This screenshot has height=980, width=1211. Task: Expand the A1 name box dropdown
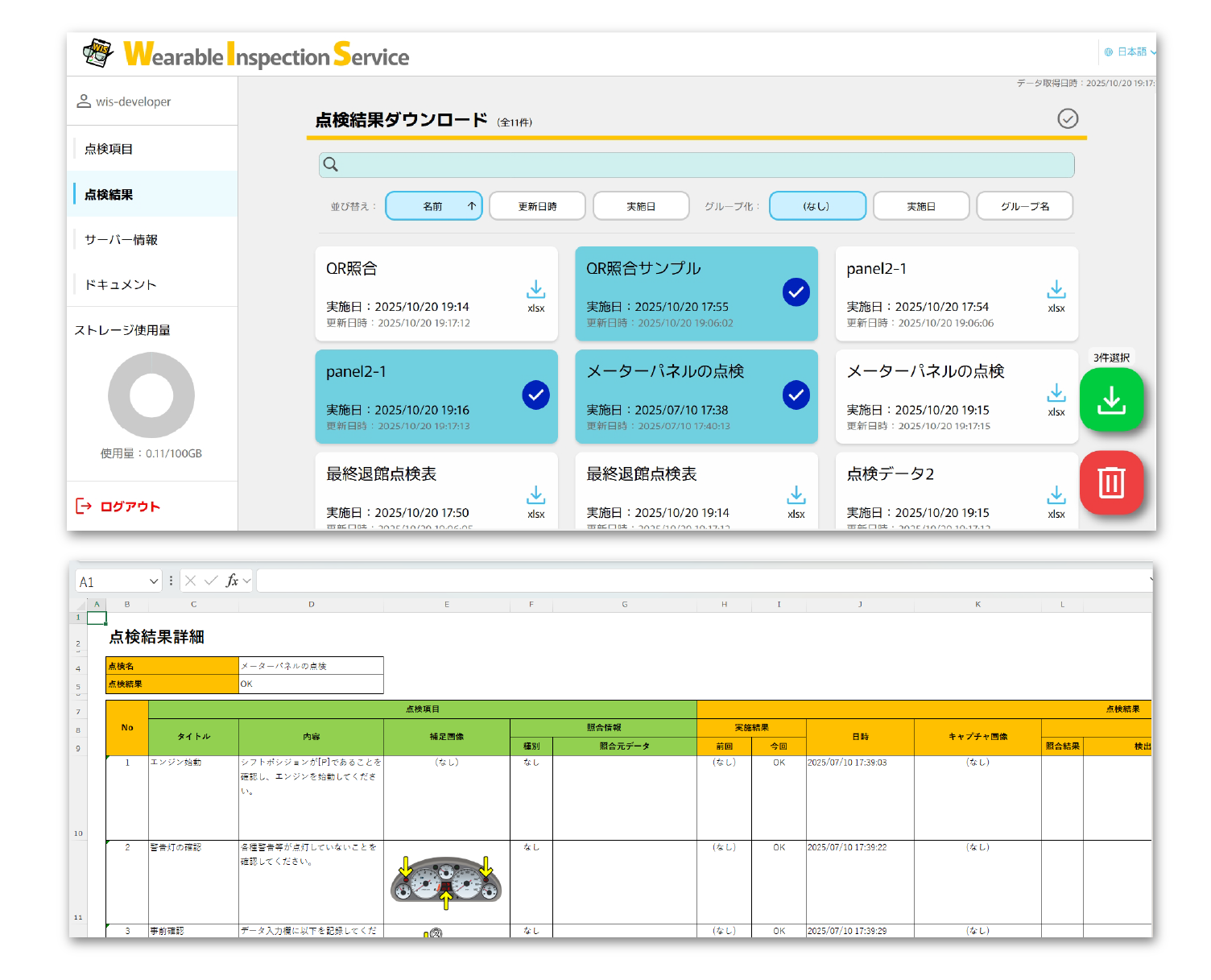point(154,581)
